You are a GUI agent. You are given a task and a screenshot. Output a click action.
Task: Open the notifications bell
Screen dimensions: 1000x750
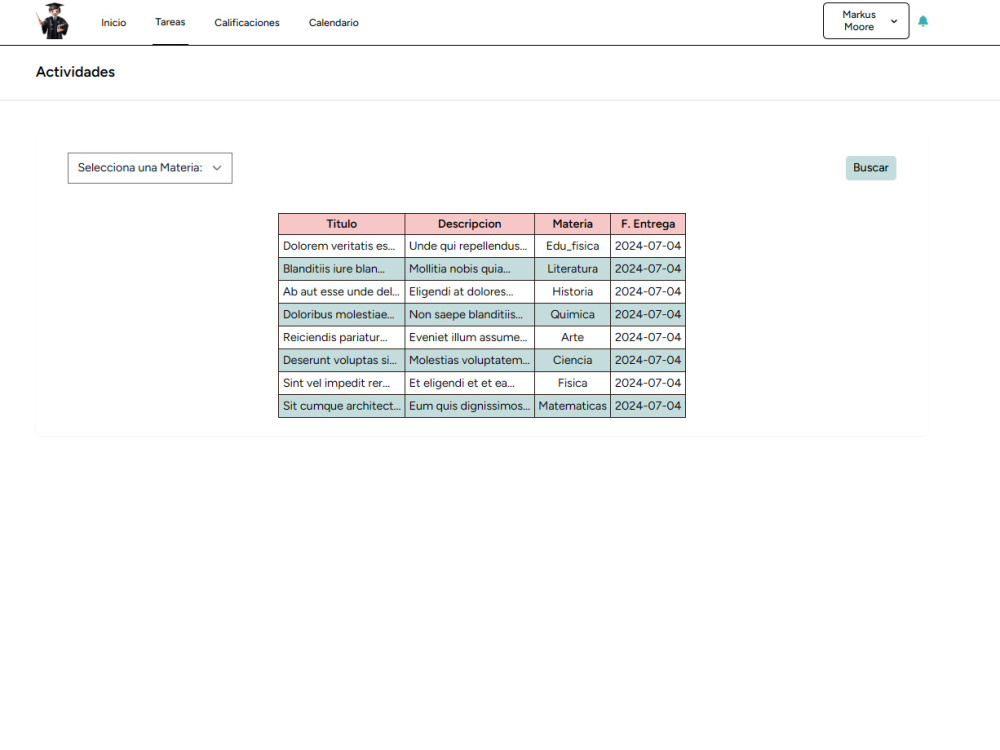(x=923, y=21)
